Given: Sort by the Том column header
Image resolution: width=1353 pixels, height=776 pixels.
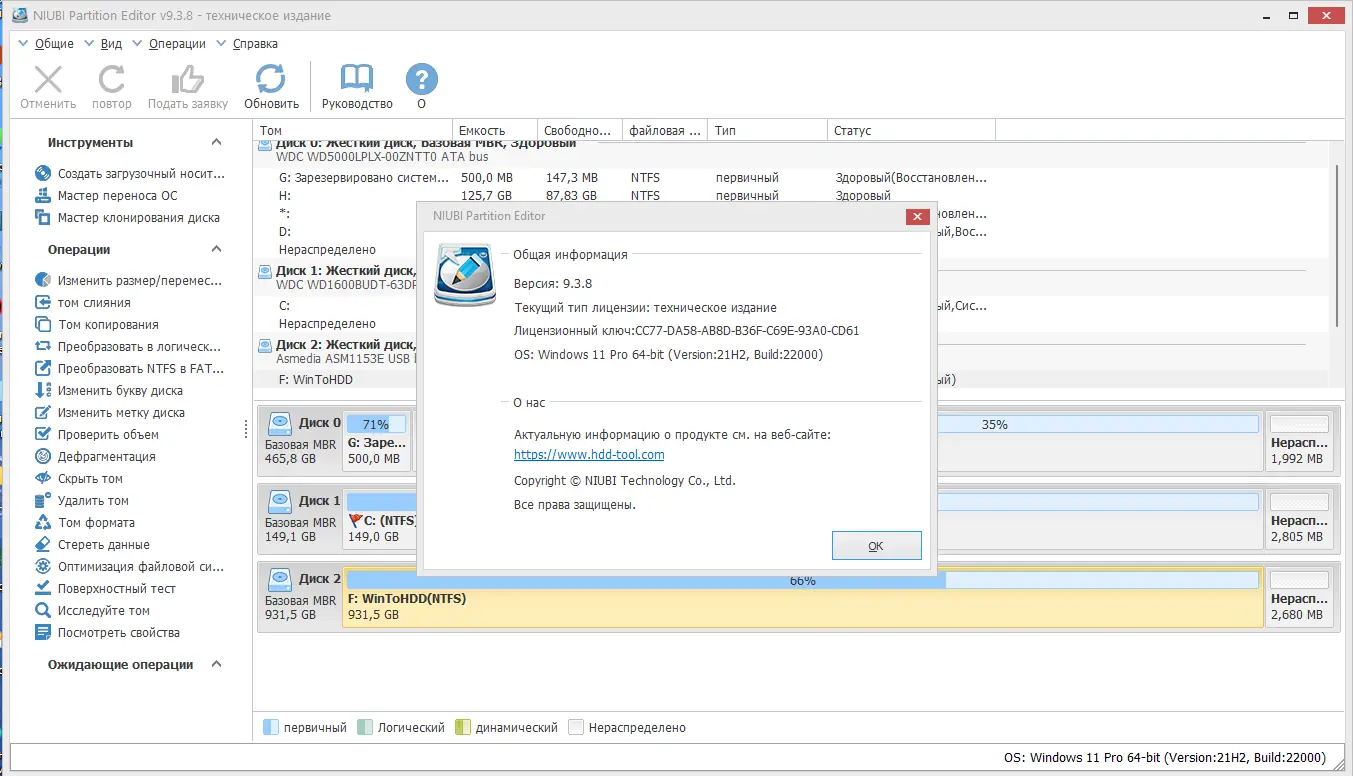Looking at the screenshot, I should pyautogui.click(x=353, y=131).
